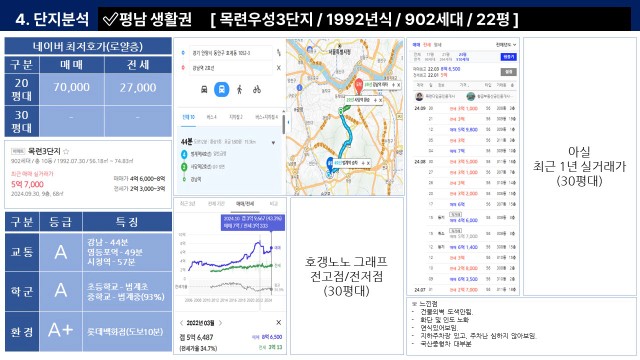Click the 3억 5,000 jeonse transaction row
The image size is (640, 360).
coord(464,162)
